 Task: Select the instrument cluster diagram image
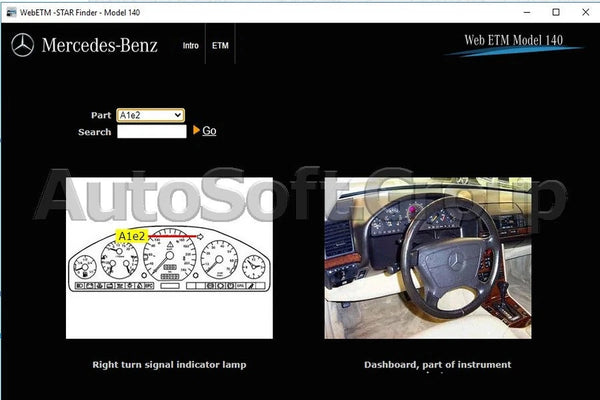pyautogui.click(x=168, y=258)
